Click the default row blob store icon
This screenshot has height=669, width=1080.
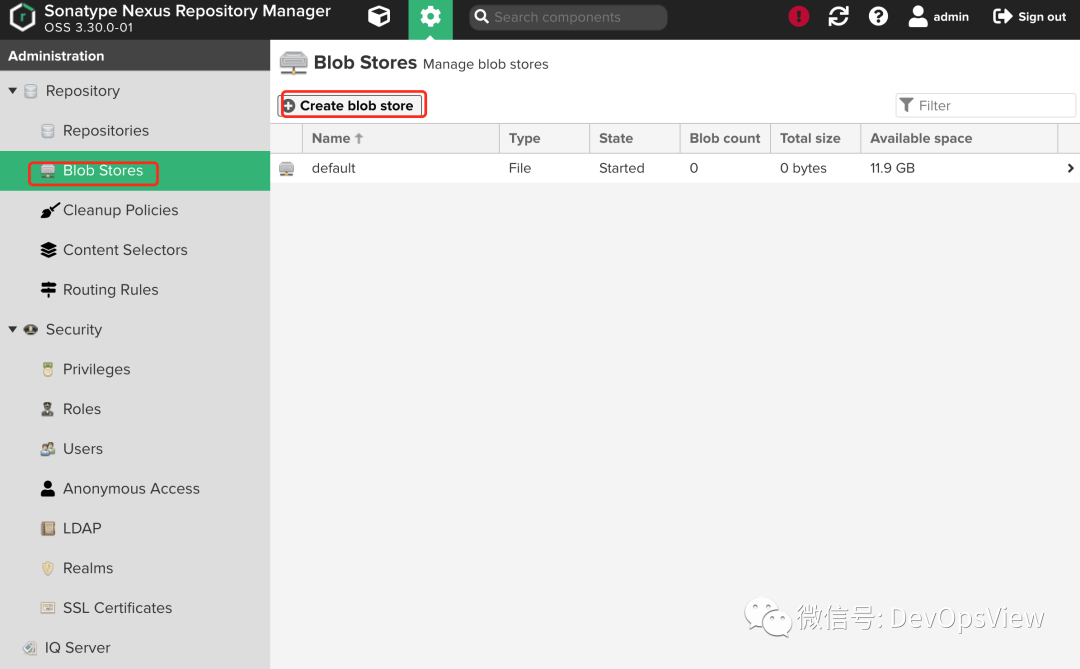(x=287, y=169)
